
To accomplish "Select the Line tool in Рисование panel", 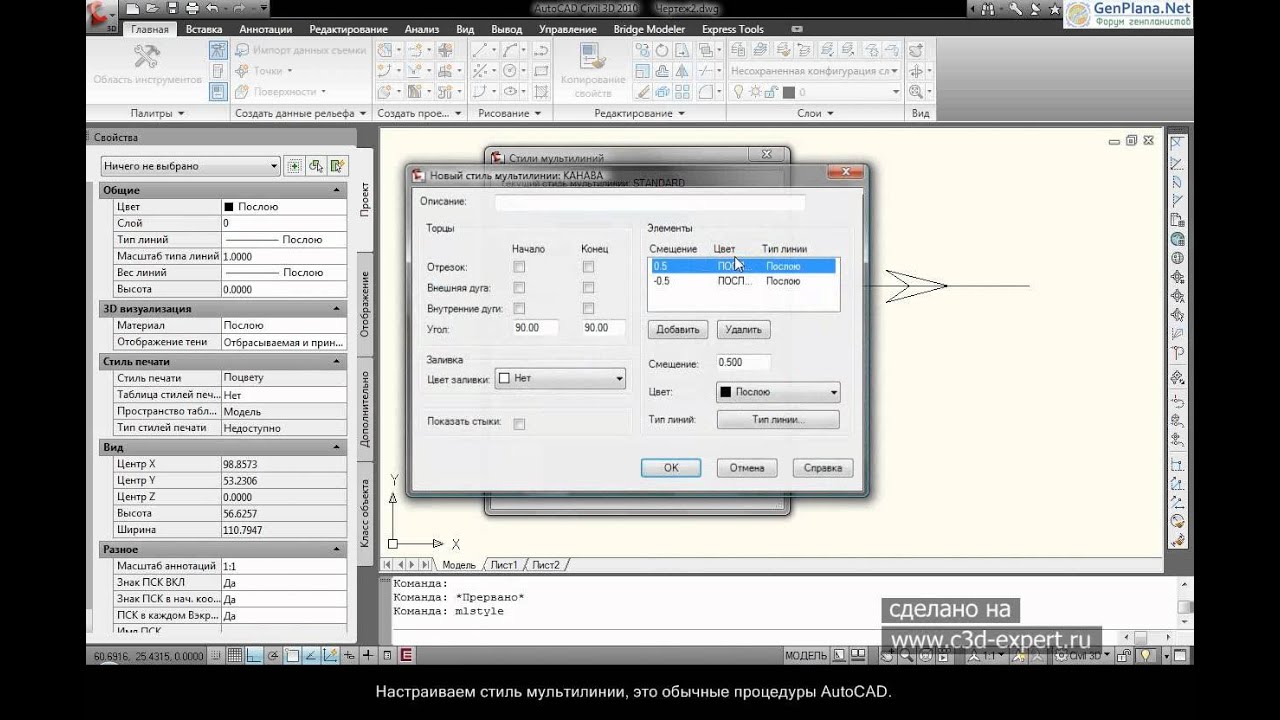I will tap(480, 50).
